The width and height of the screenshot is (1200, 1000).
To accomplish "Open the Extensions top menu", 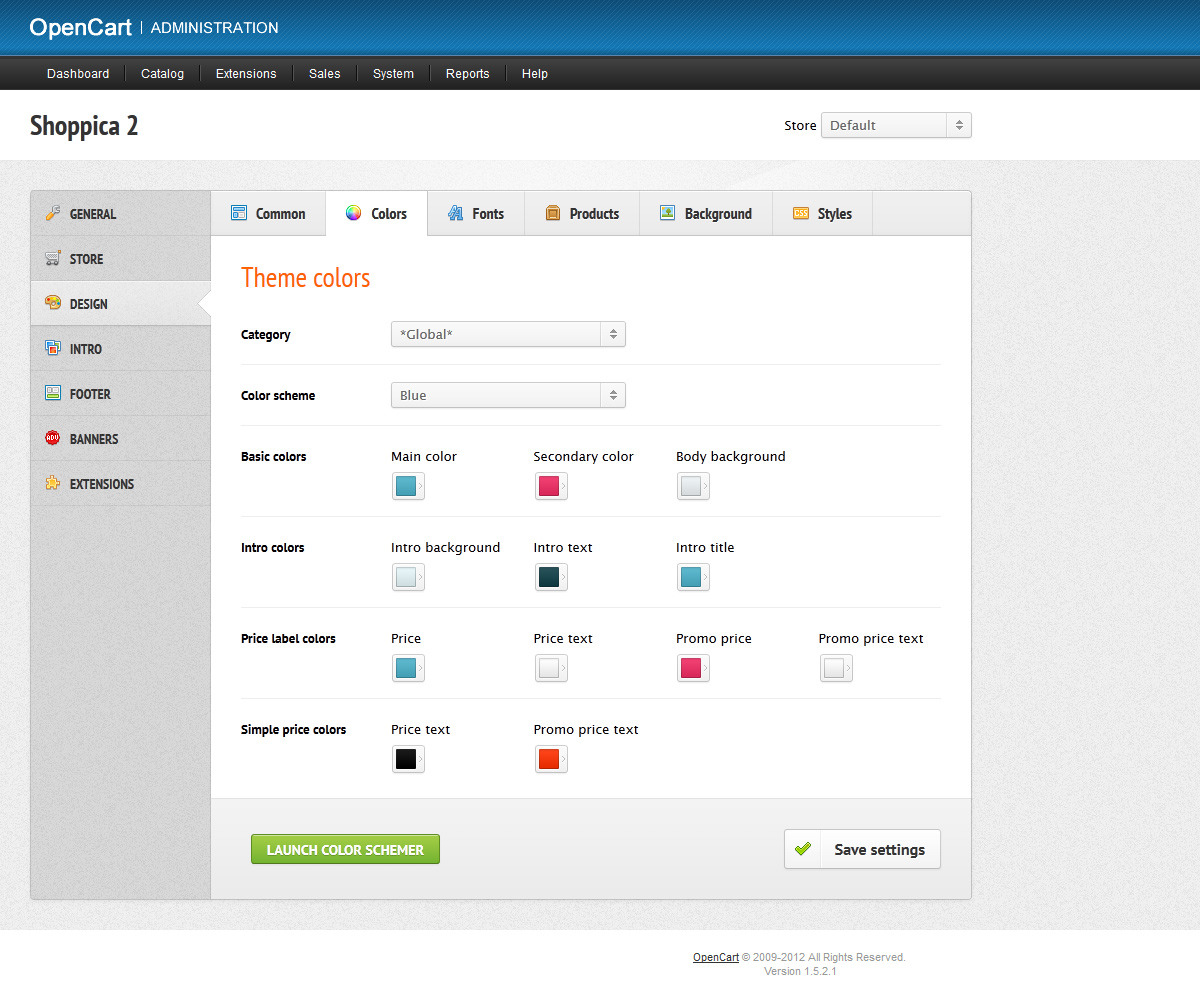I will click(x=246, y=74).
